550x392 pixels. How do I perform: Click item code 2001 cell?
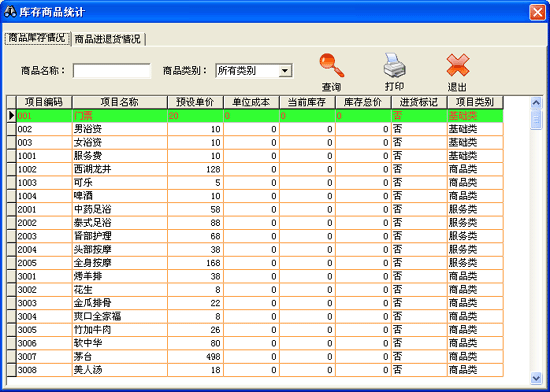44,209
